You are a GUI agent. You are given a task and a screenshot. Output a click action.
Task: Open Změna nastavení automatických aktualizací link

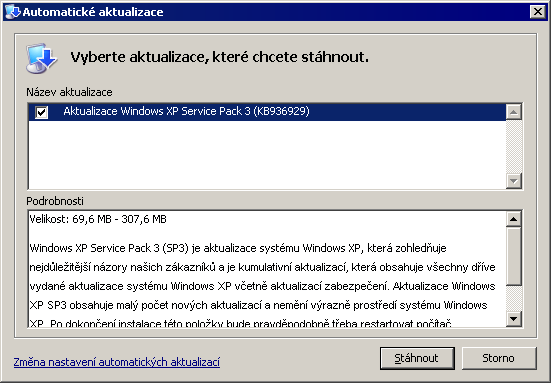[117, 362]
